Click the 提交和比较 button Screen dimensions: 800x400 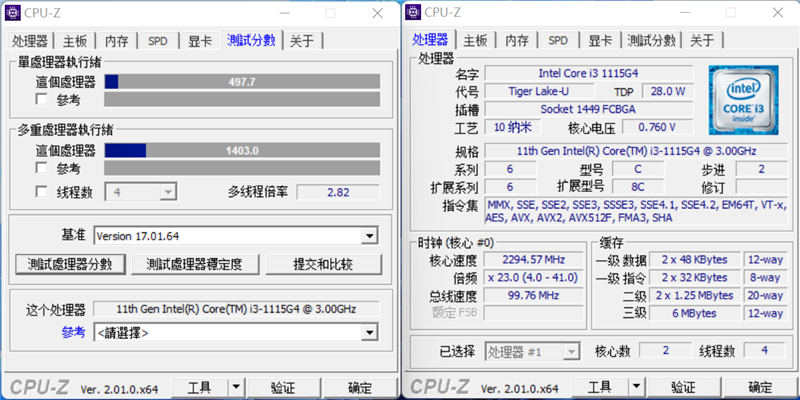[x=323, y=264]
